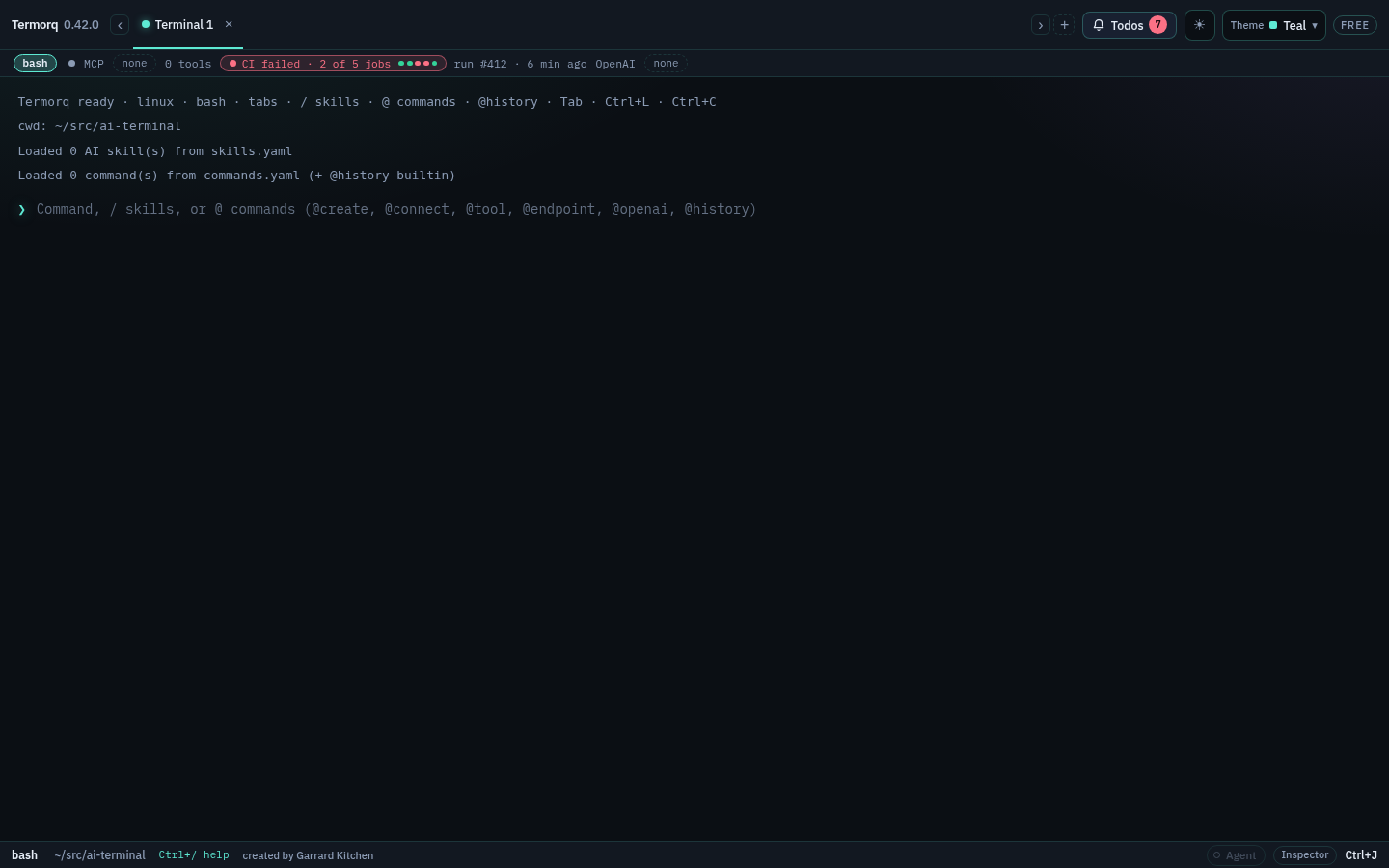This screenshot has height=868, width=1389.
Task: Switch to the Terminal 1 tab
Action: [x=183, y=25]
